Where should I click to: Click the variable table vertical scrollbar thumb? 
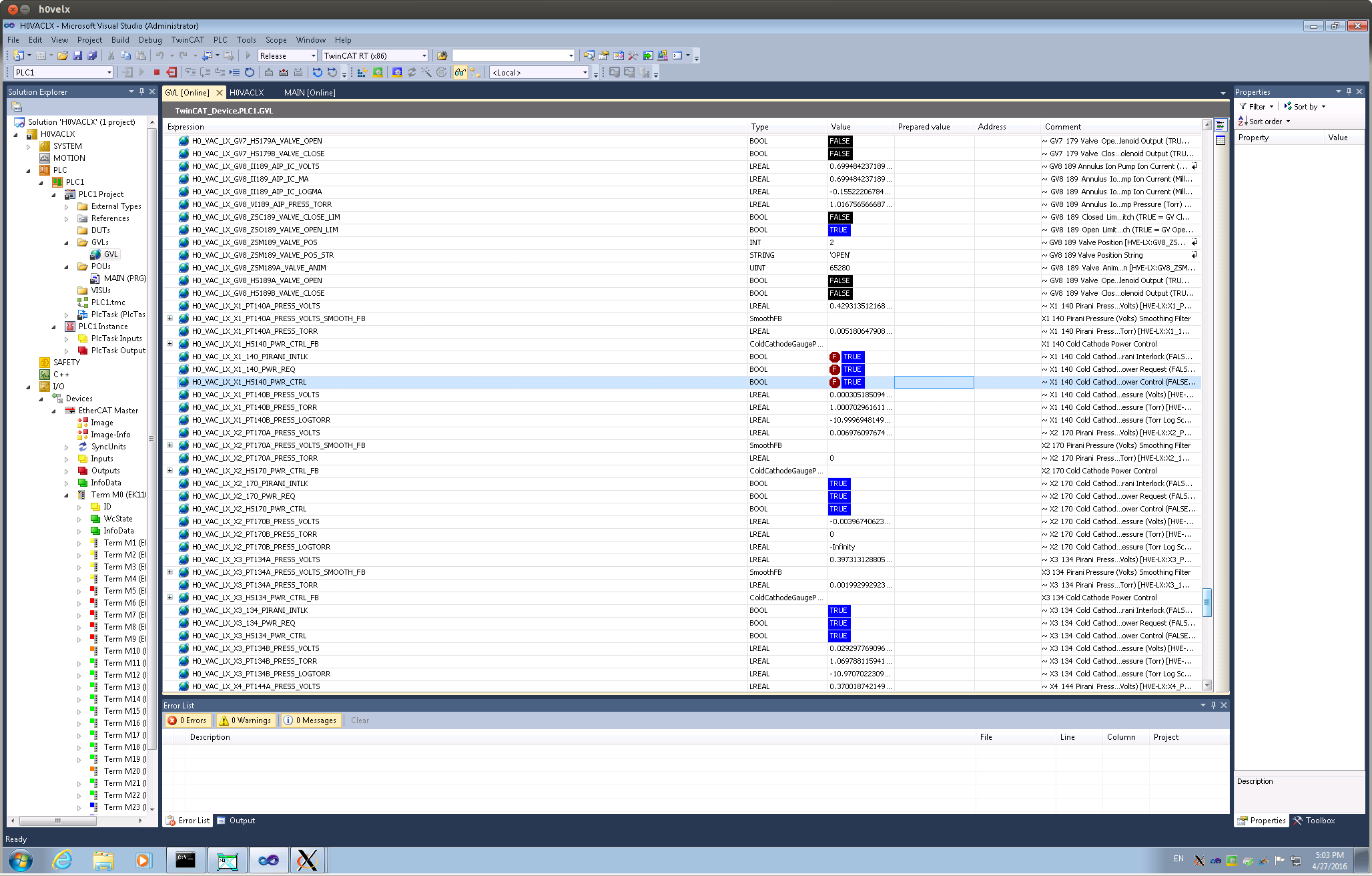pos(1207,602)
